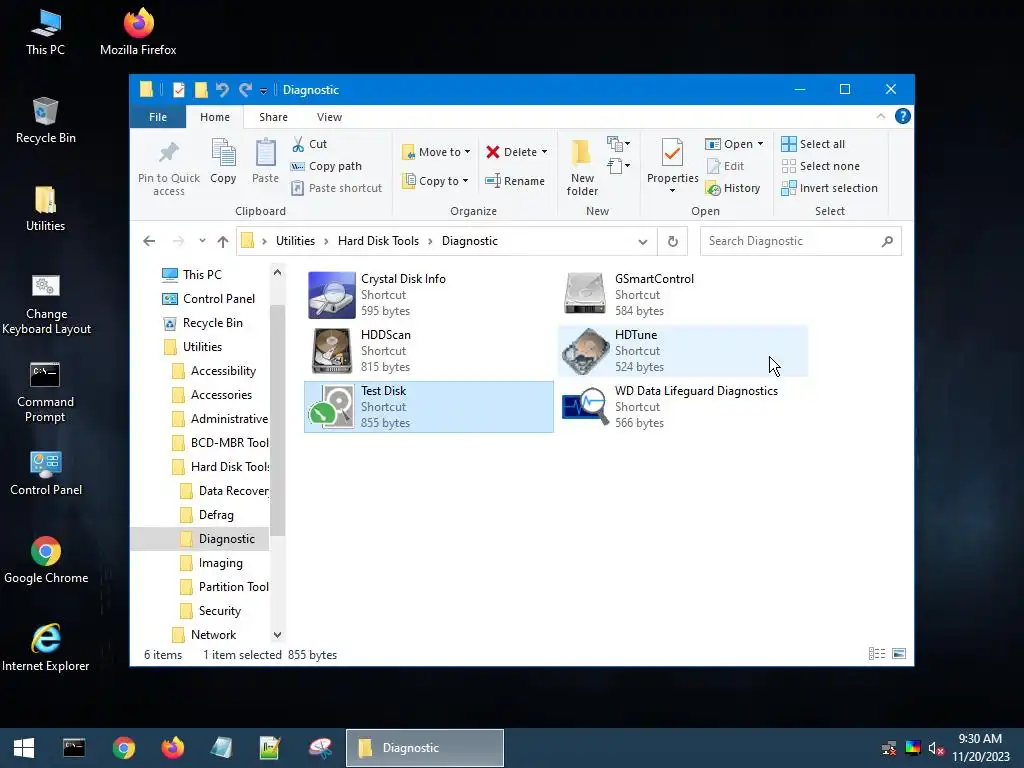The image size is (1024, 768).
Task: Click navigation pane scroll up arrow
Action: point(278,272)
